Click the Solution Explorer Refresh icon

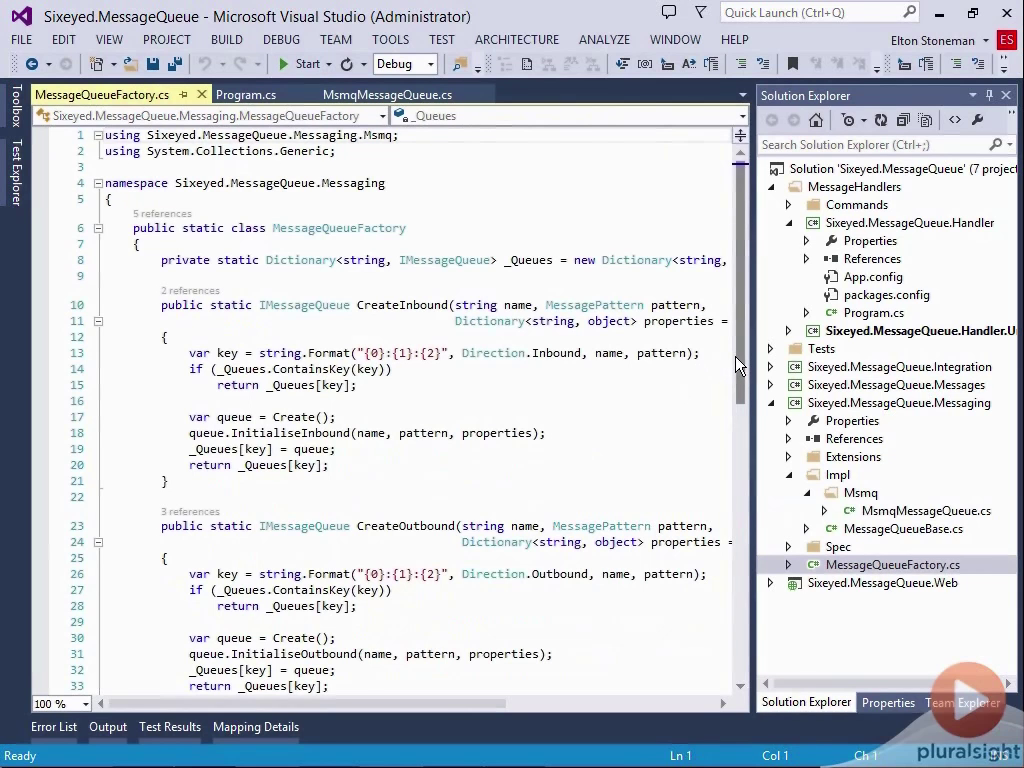tap(881, 120)
